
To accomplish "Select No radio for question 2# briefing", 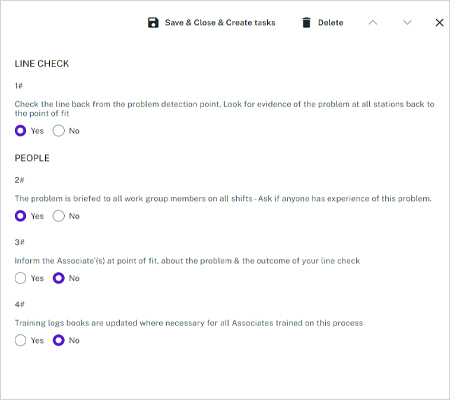I will 58,216.
